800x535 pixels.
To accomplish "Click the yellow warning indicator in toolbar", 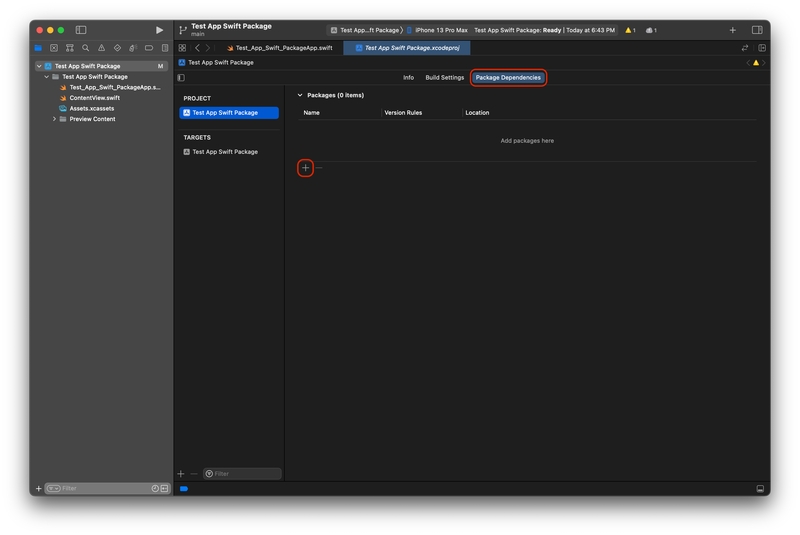I will coord(630,30).
